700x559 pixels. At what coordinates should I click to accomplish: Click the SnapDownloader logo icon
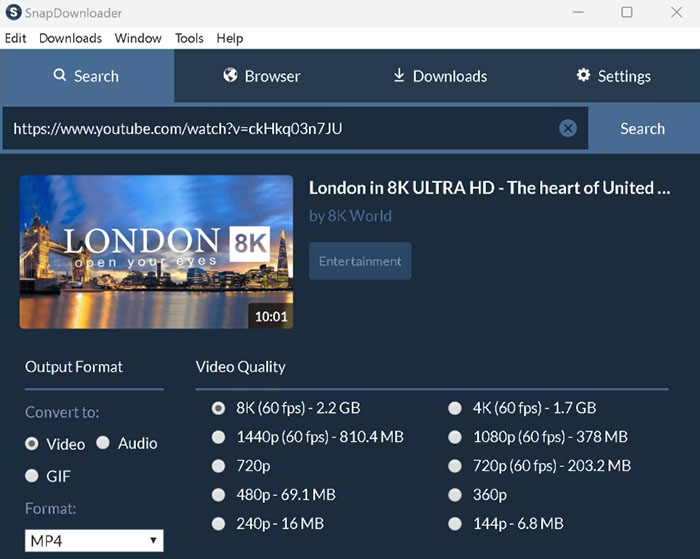pyautogui.click(x=14, y=12)
